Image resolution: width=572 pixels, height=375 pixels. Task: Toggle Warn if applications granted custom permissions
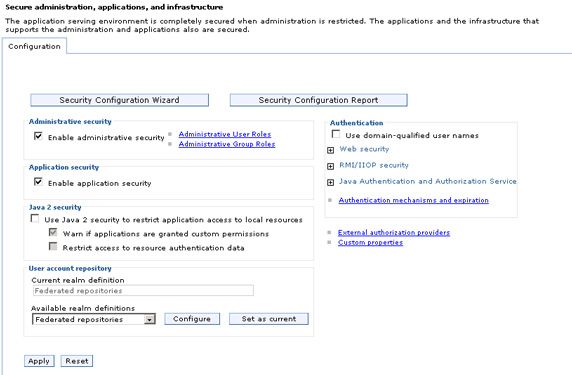pos(53,232)
